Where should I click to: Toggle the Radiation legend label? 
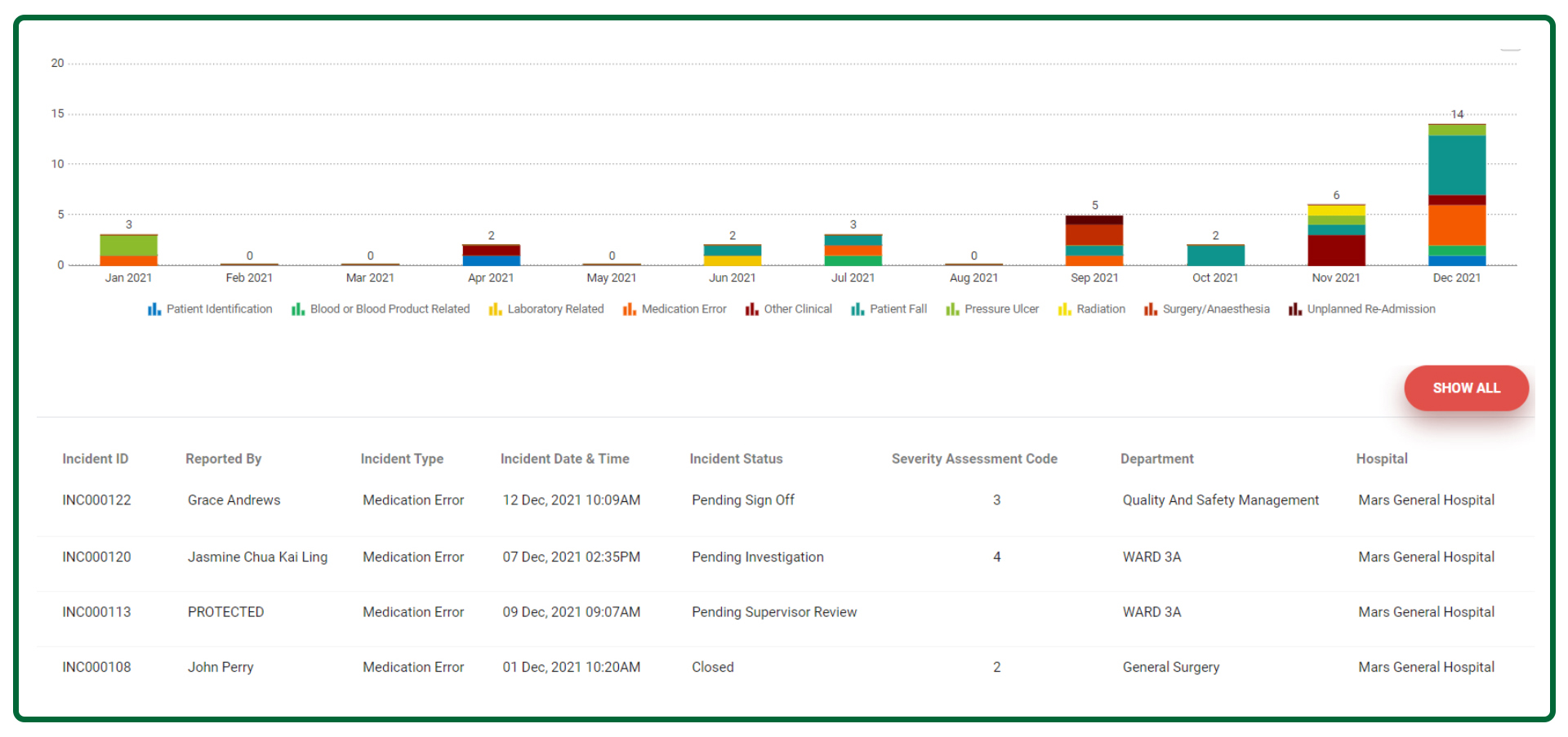point(1101,309)
